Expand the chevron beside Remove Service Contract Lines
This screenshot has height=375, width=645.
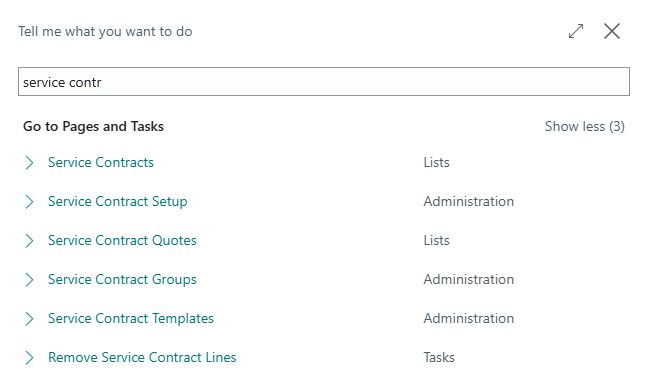[29, 358]
